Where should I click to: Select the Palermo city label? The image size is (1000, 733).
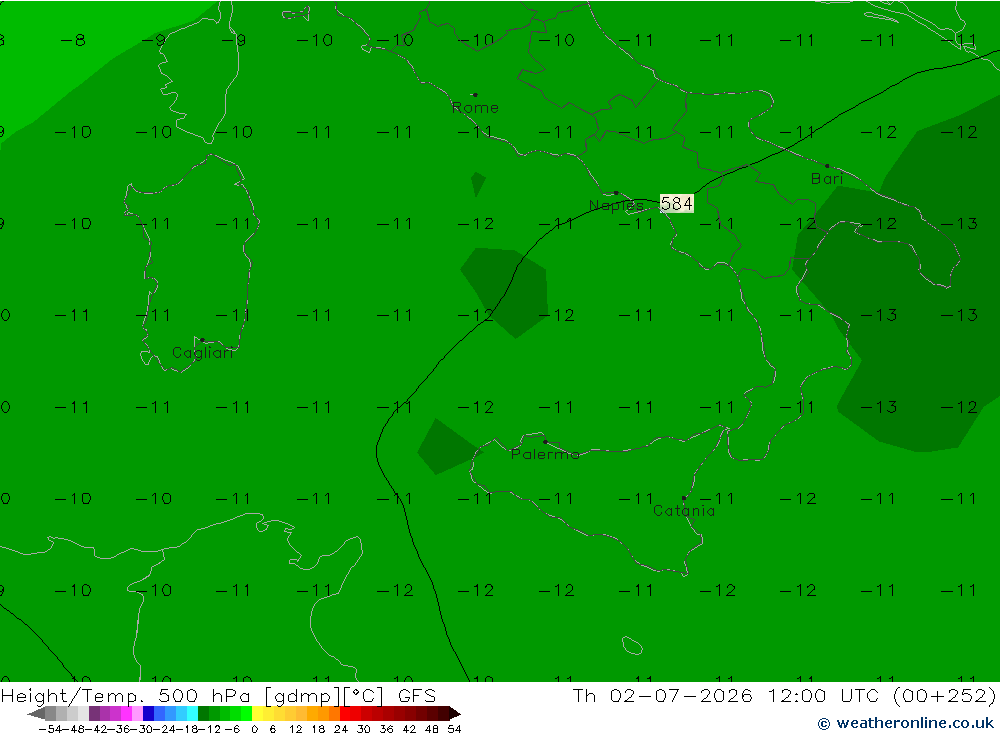[x=545, y=454]
